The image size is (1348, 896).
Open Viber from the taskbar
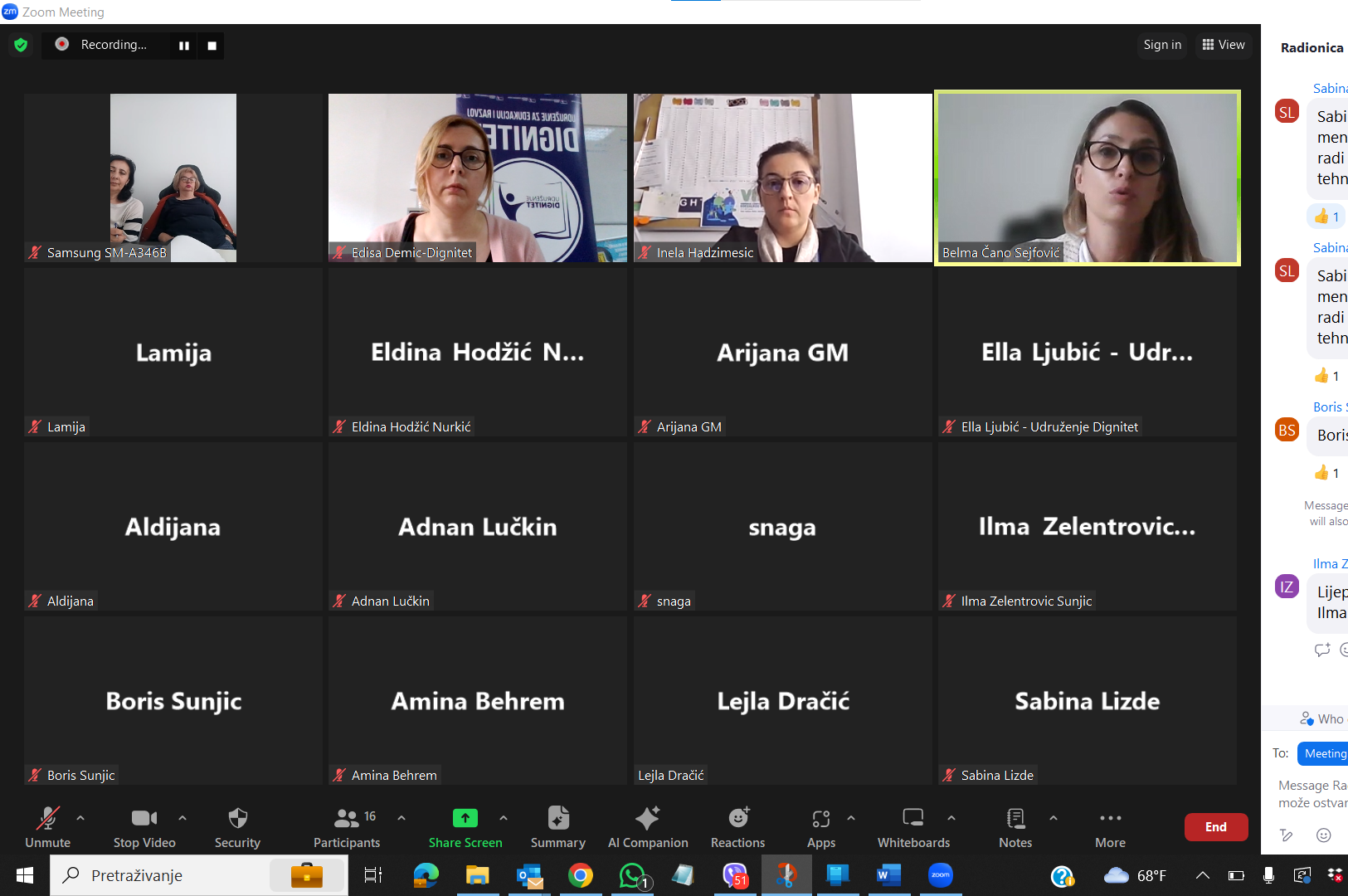tap(735, 875)
